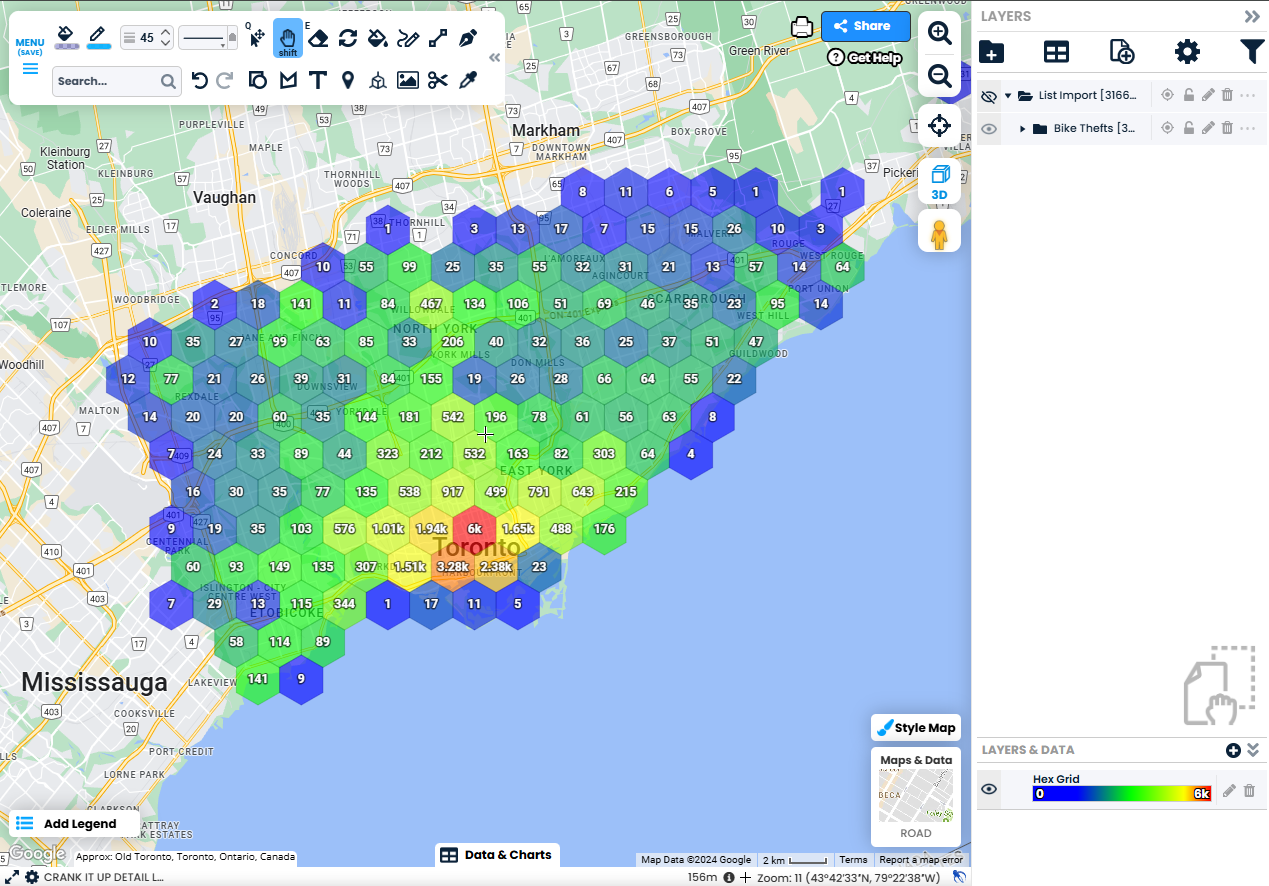Select the polygon tool
This screenshot has width=1269, height=886.
[x=288, y=80]
